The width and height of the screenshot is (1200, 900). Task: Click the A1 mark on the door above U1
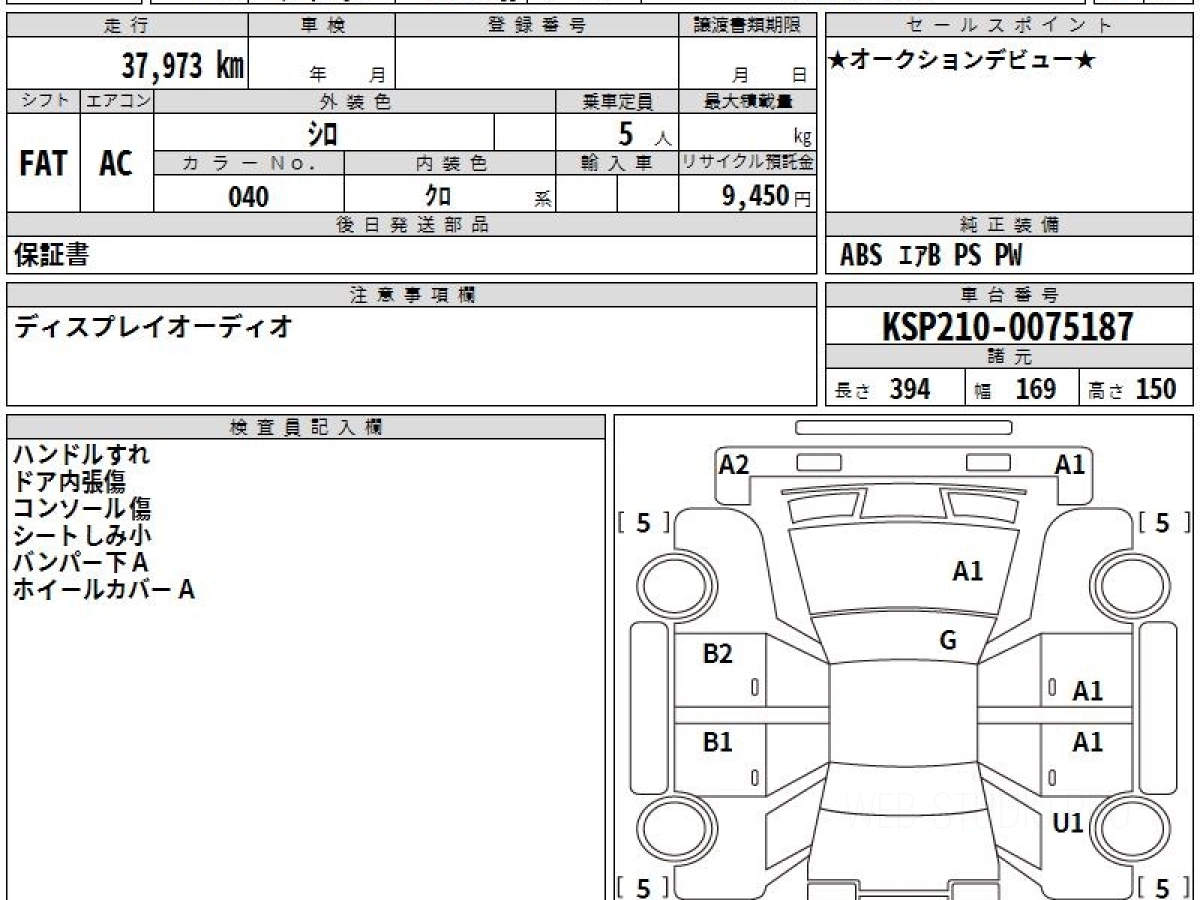[1087, 742]
